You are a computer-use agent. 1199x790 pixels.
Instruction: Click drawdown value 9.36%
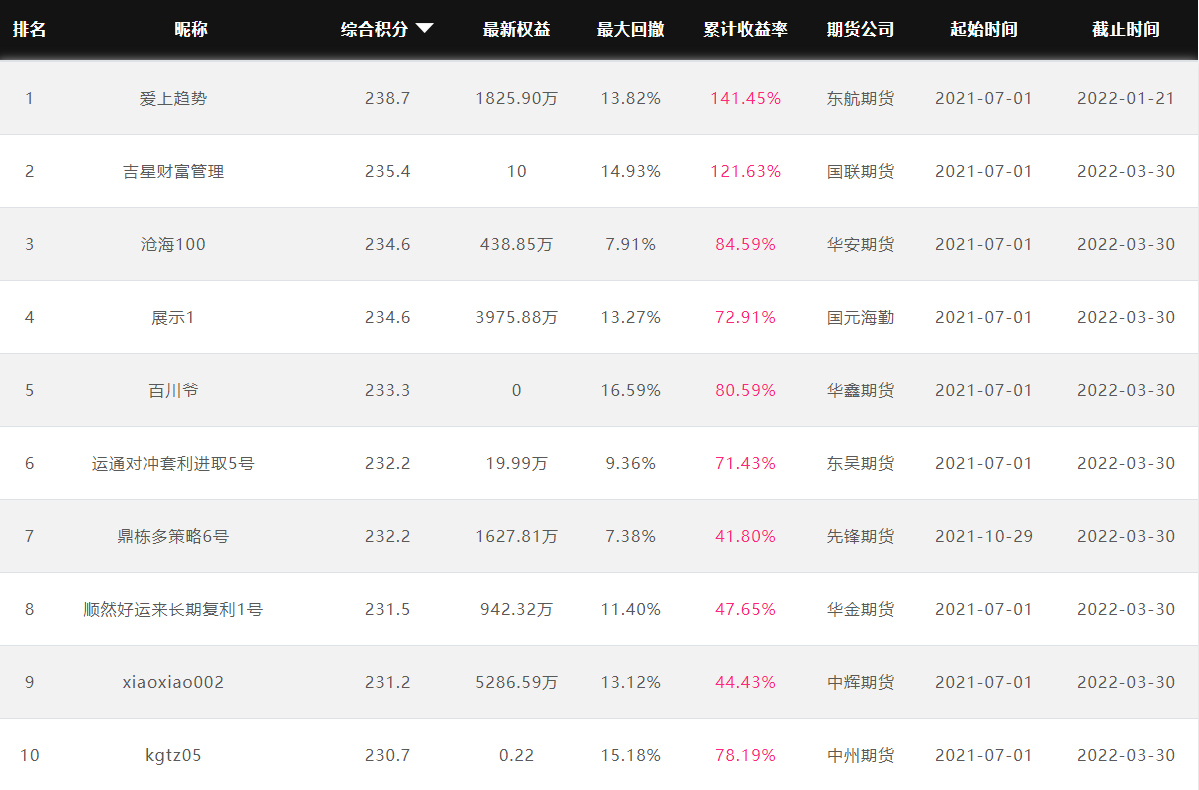pyautogui.click(x=630, y=463)
